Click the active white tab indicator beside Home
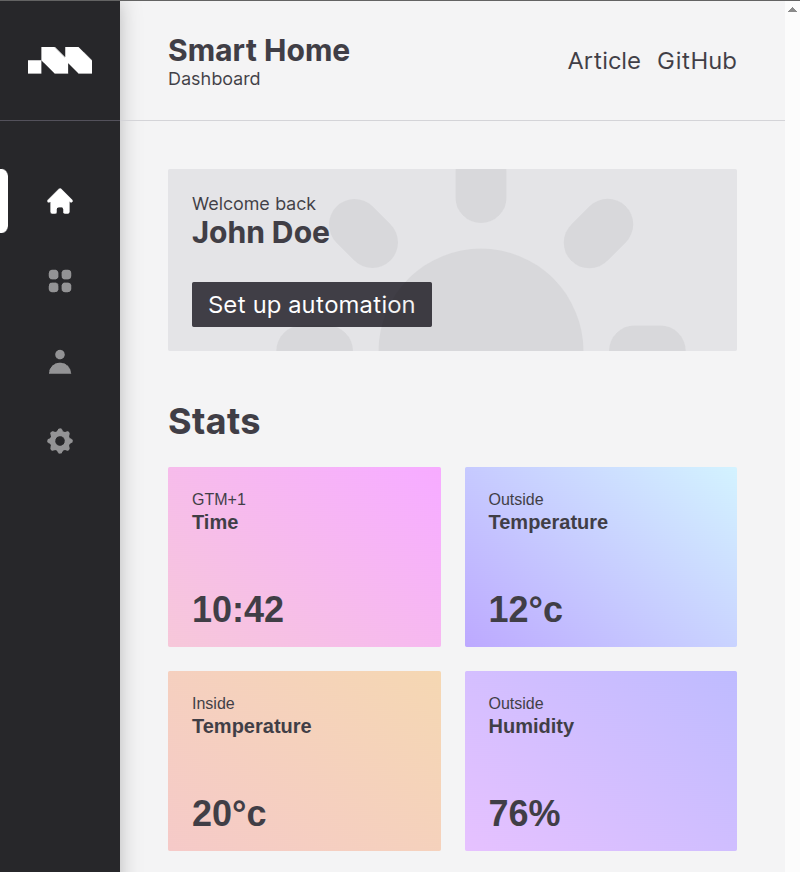 3,201
